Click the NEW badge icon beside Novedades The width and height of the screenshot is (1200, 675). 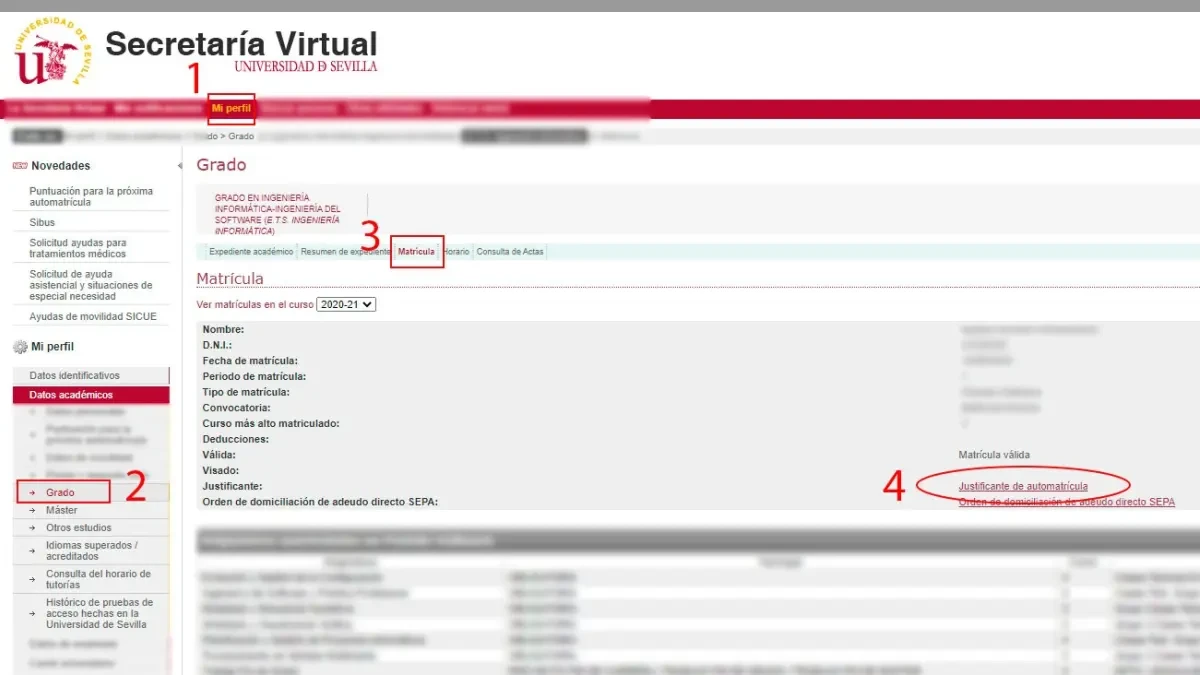pyautogui.click(x=19, y=166)
